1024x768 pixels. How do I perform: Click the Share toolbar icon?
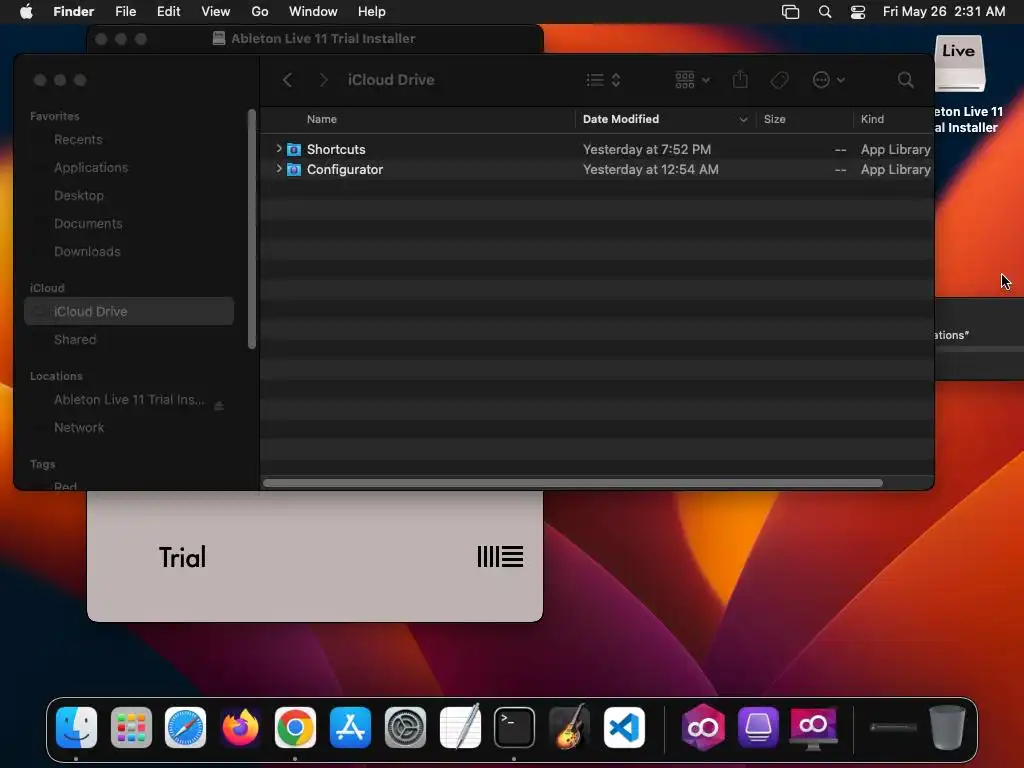[740, 80]
